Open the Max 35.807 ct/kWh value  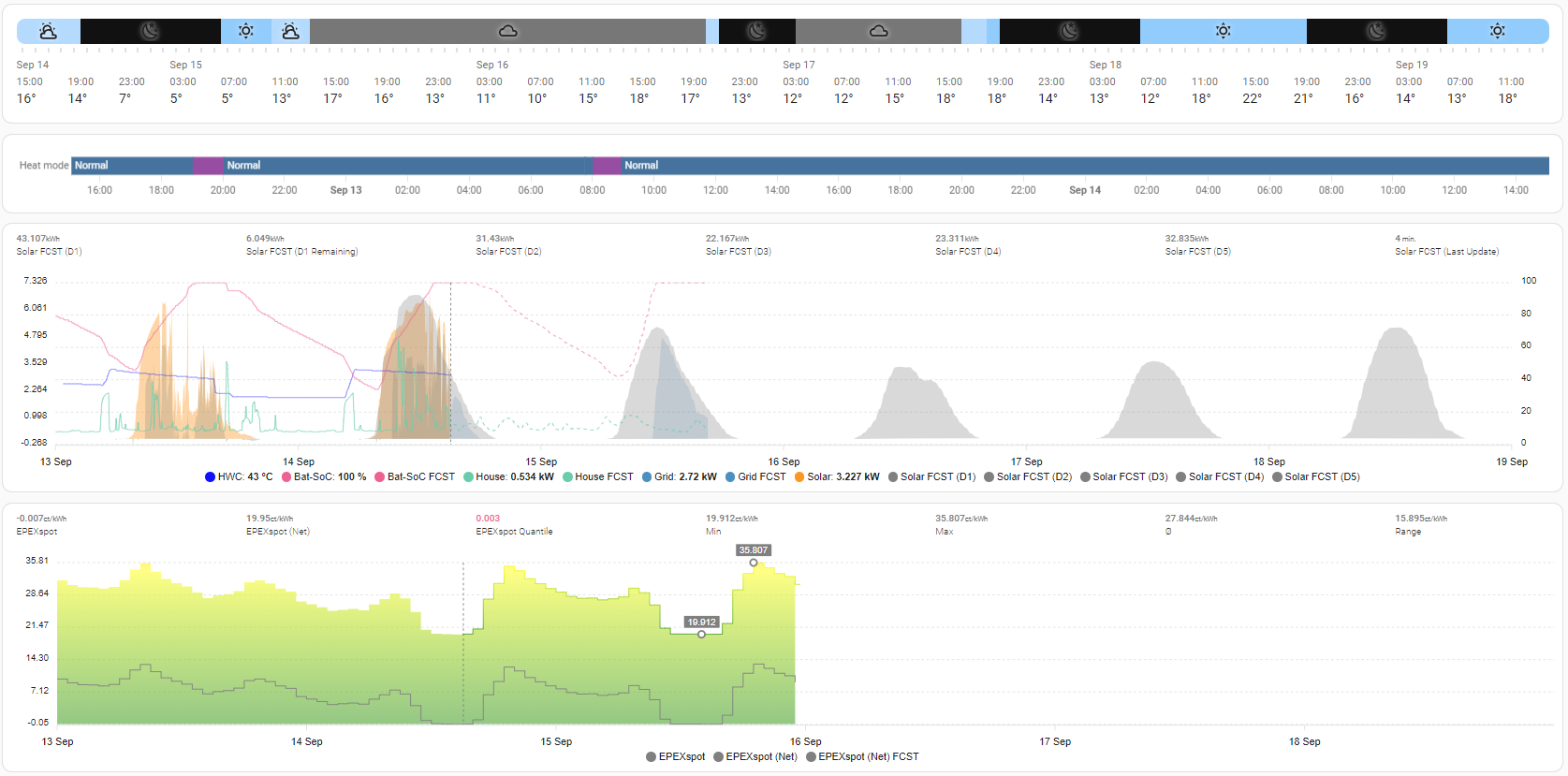961,519
